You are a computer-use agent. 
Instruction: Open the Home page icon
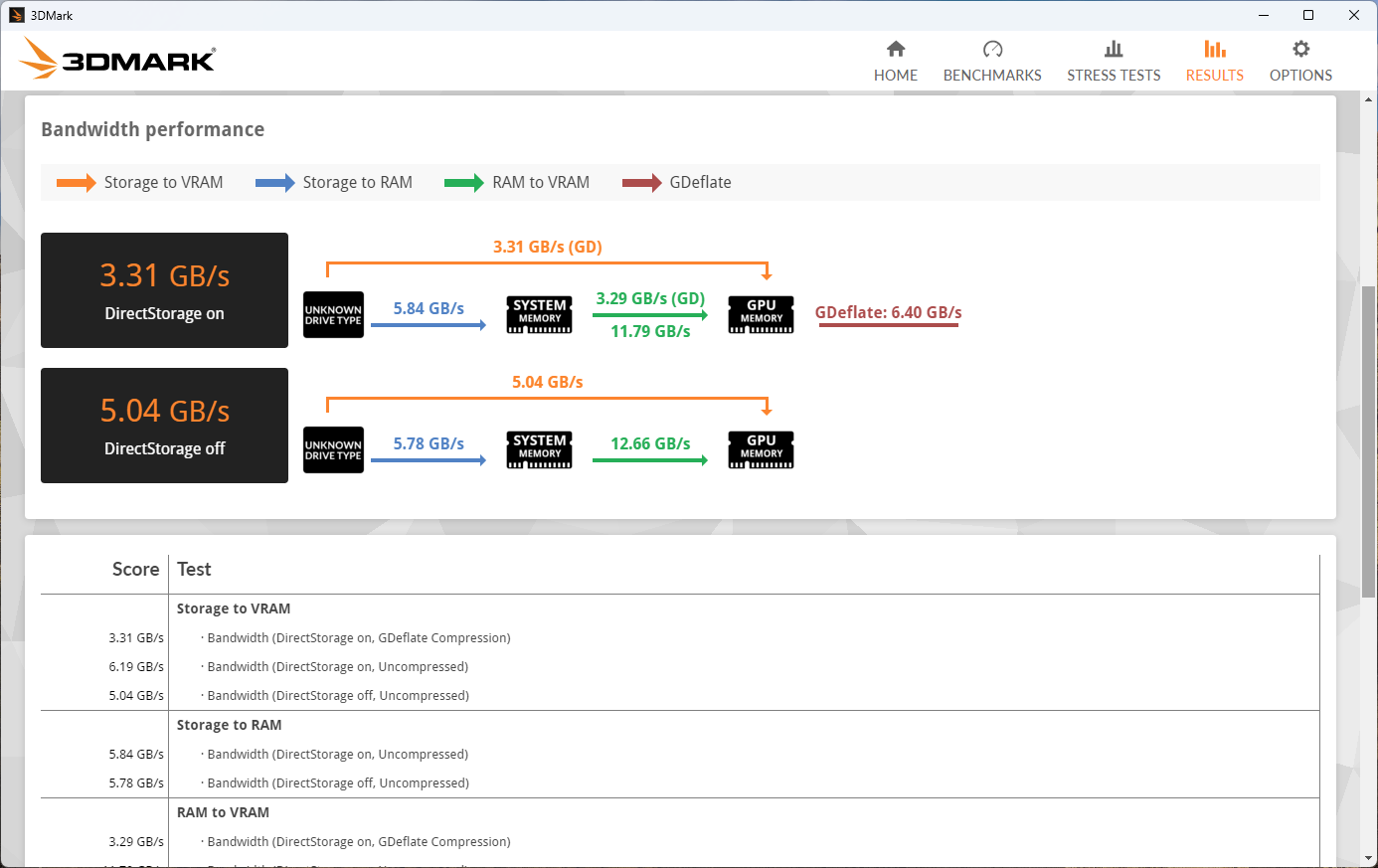[x=895, y=50]
